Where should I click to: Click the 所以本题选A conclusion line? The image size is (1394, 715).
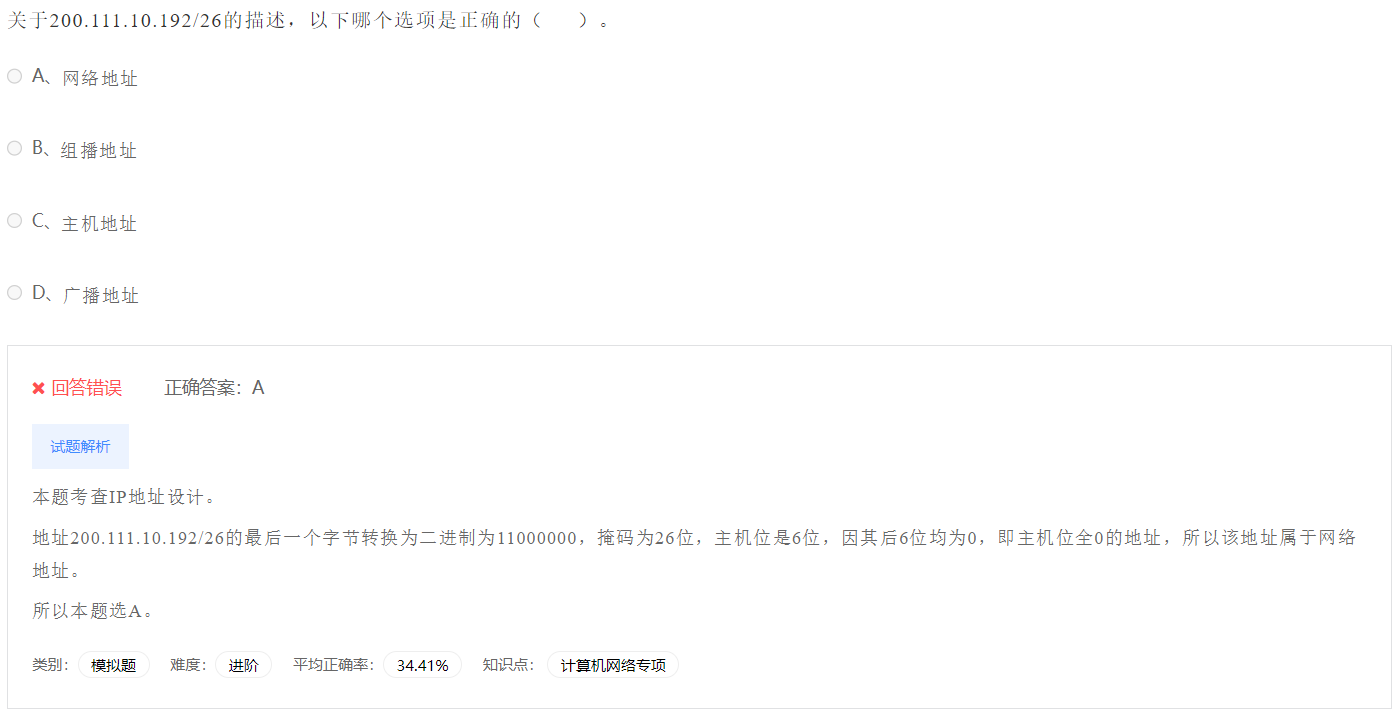click(x=93, y=611)
